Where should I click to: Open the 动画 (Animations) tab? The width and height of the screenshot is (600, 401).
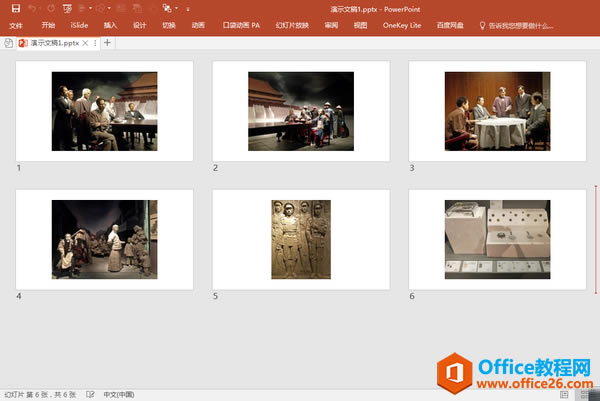click(x=198, y=25)
